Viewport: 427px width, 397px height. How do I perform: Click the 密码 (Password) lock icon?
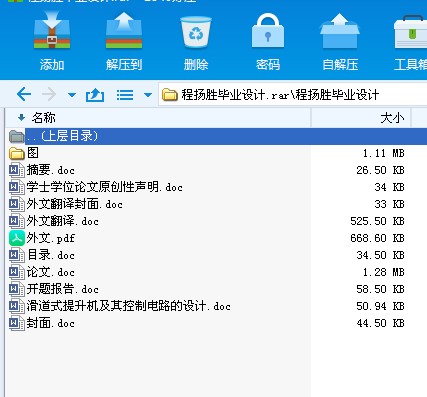(x=268, y=31)
